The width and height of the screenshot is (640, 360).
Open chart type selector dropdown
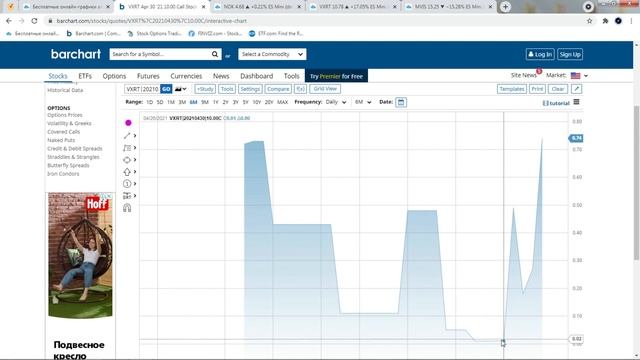pos(180,89)
